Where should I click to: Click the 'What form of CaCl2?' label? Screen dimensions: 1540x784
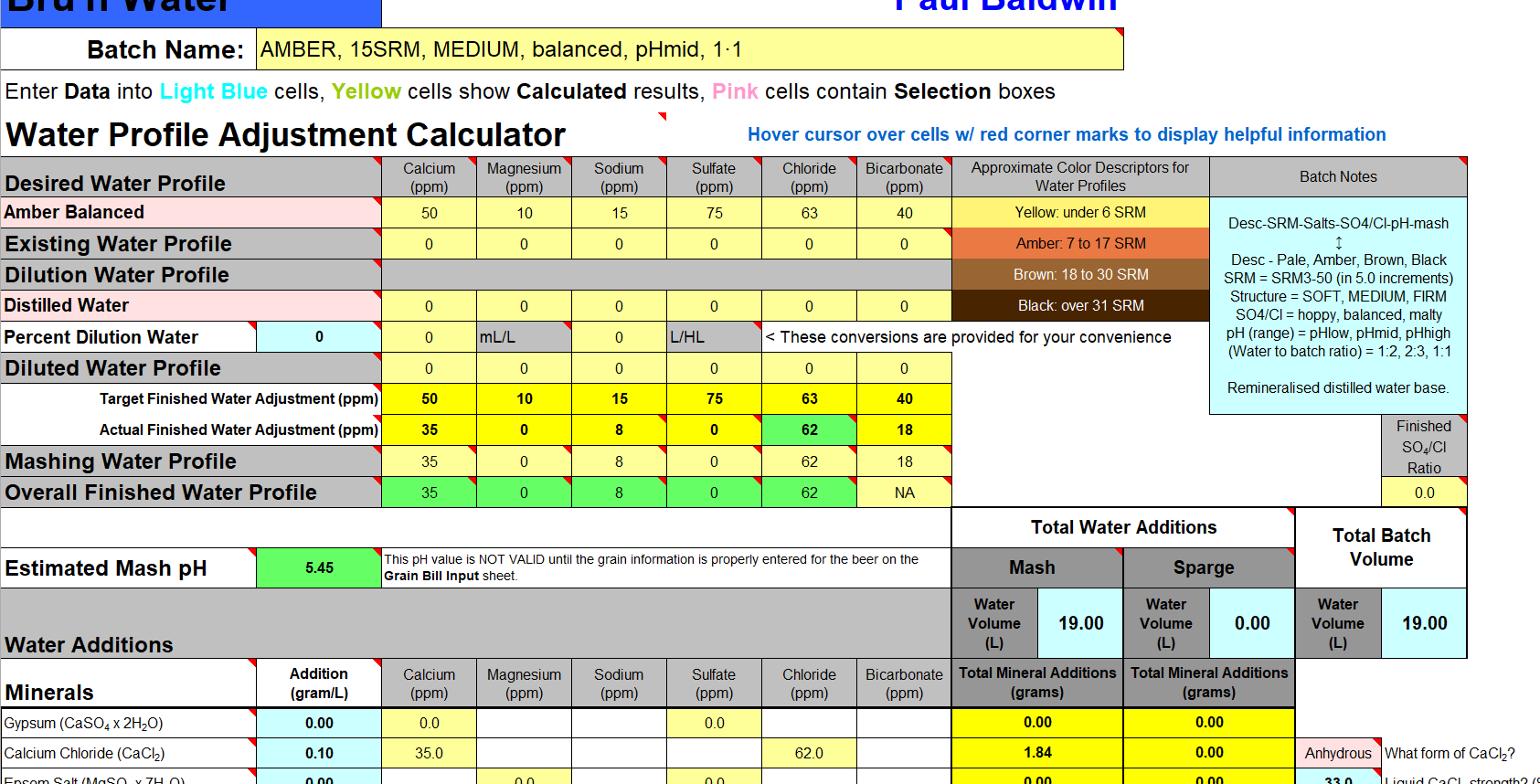(1450, 754)
